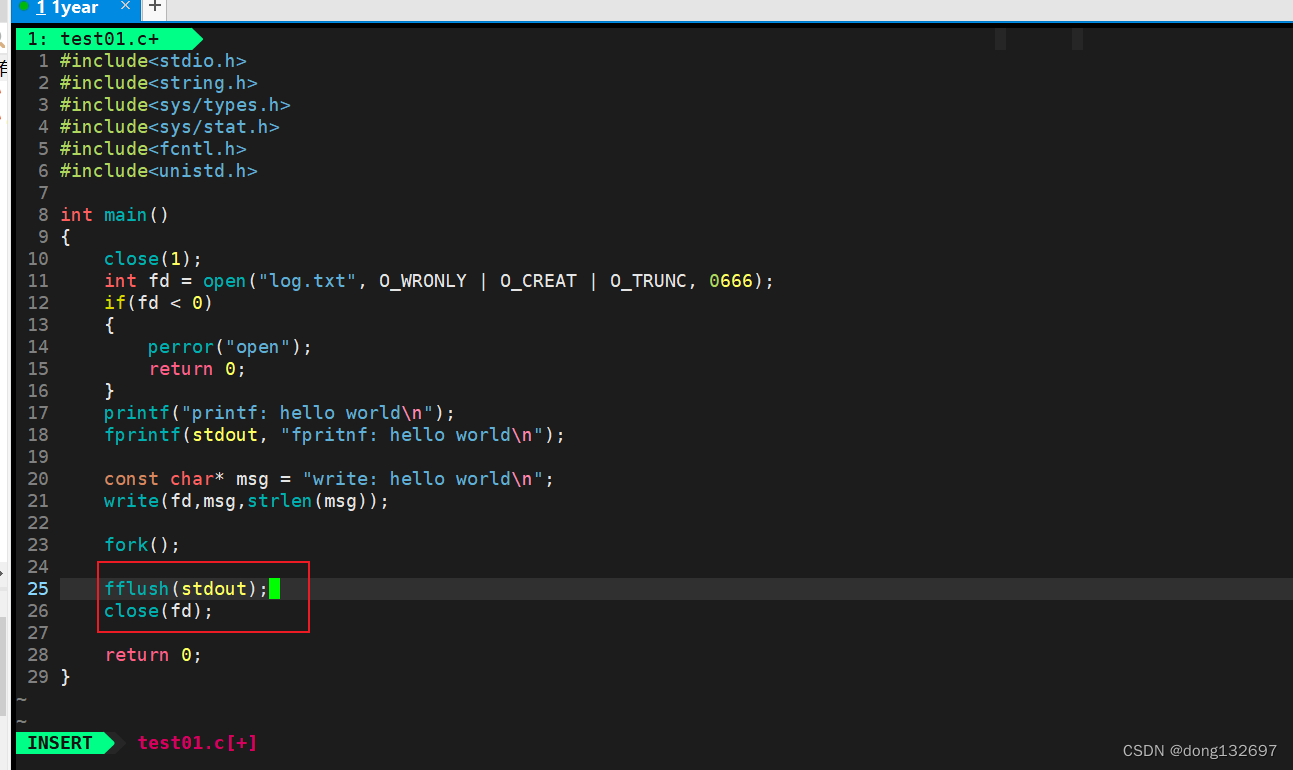Click '#include<fcntl.h>' on line 5
This screenshot has width=1293, height=770.
point(153,149)
